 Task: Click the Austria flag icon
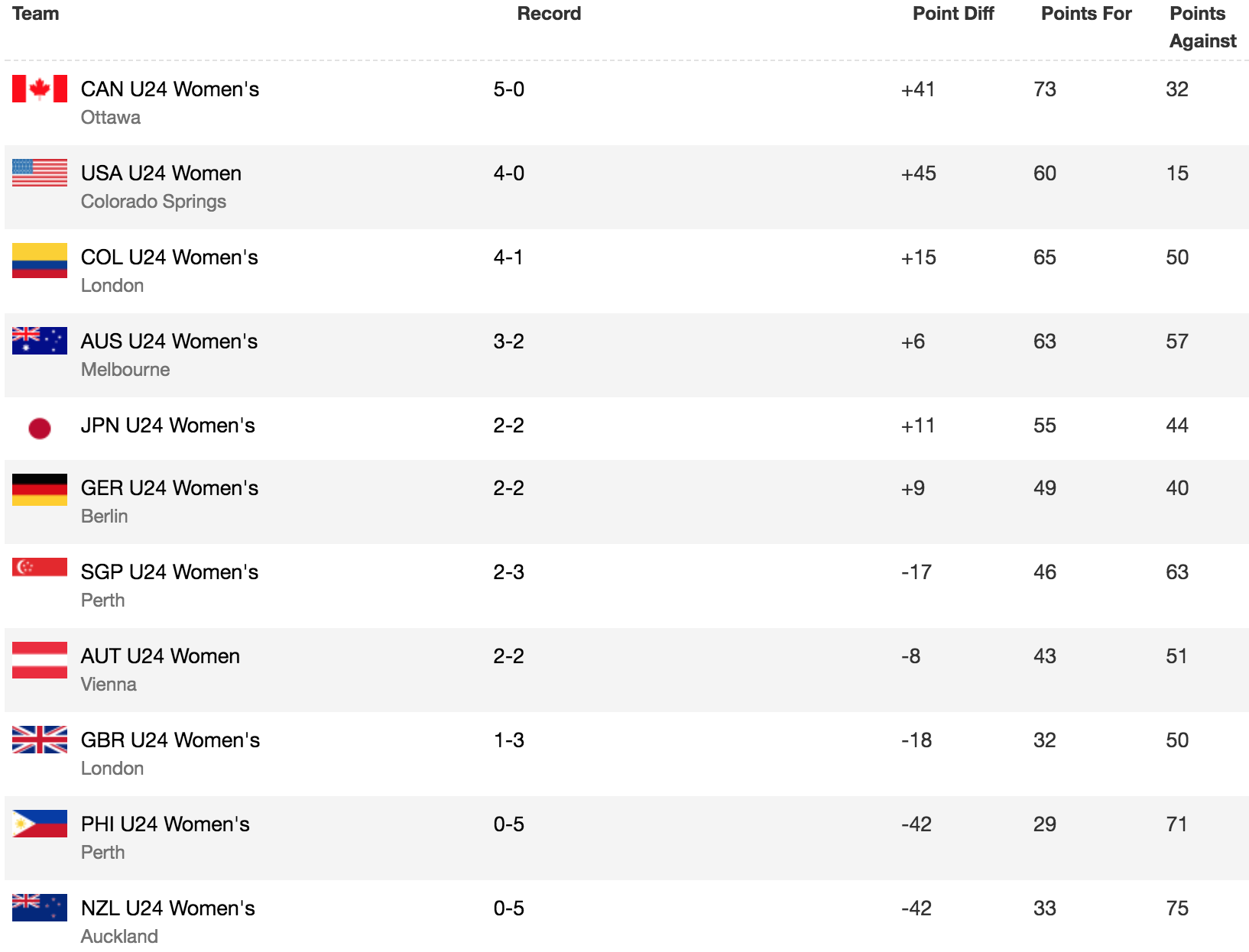pyautogui.click(x=40, y=660)
